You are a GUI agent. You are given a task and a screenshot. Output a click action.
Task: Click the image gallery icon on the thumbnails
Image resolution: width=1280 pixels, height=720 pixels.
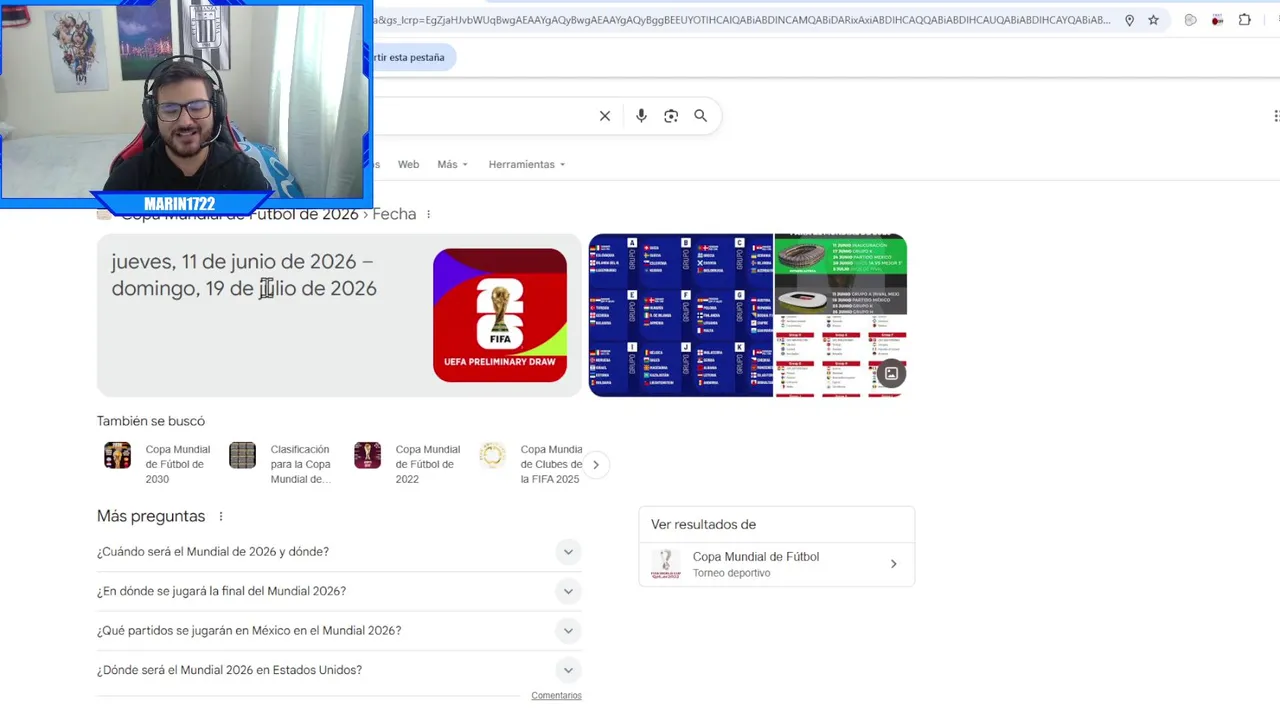[891, 374]
